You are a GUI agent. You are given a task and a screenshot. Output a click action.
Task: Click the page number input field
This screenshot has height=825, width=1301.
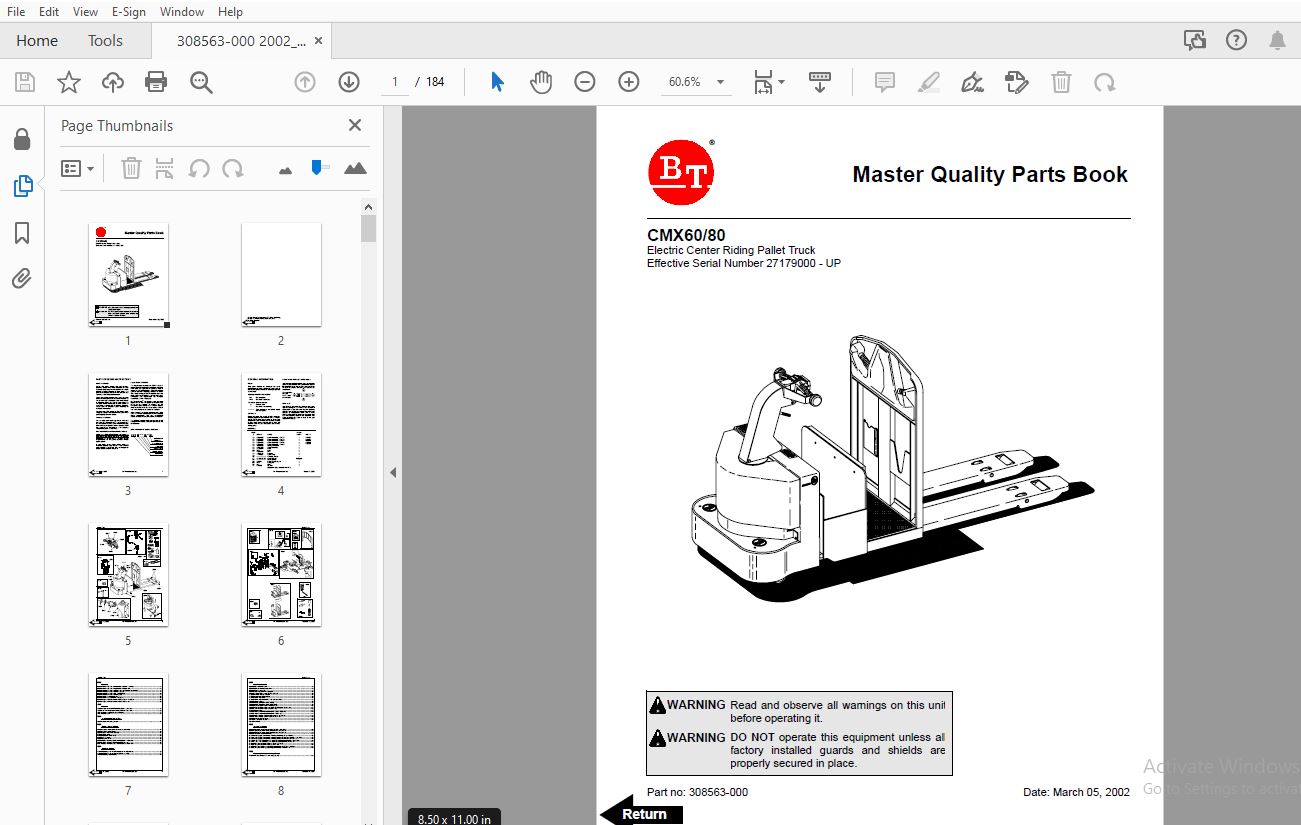(395, 82)
